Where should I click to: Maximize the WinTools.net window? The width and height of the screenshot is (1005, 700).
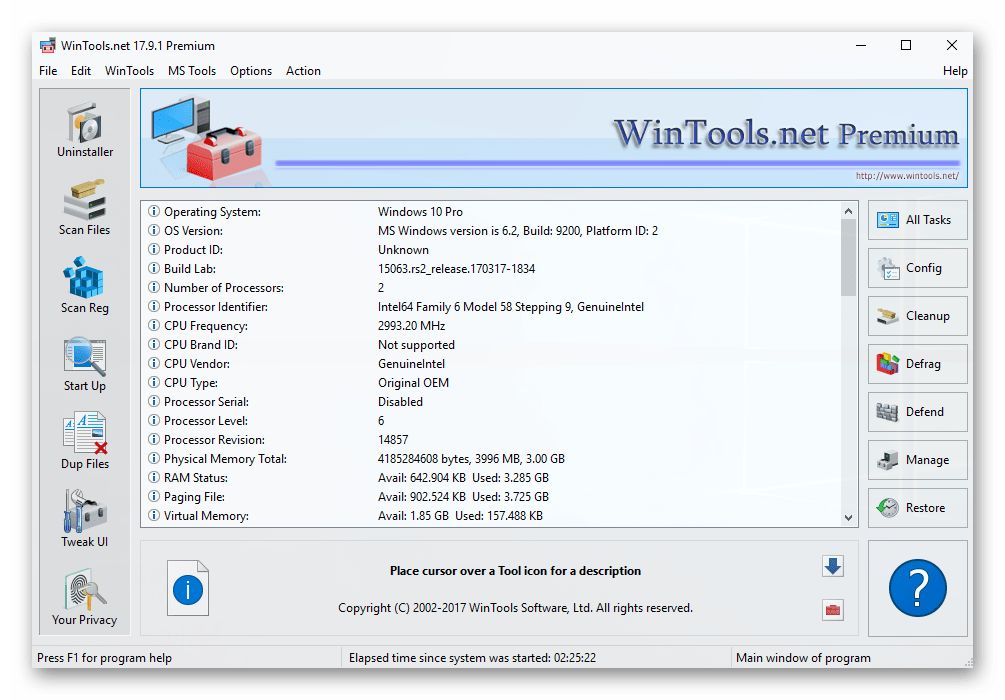906,46
